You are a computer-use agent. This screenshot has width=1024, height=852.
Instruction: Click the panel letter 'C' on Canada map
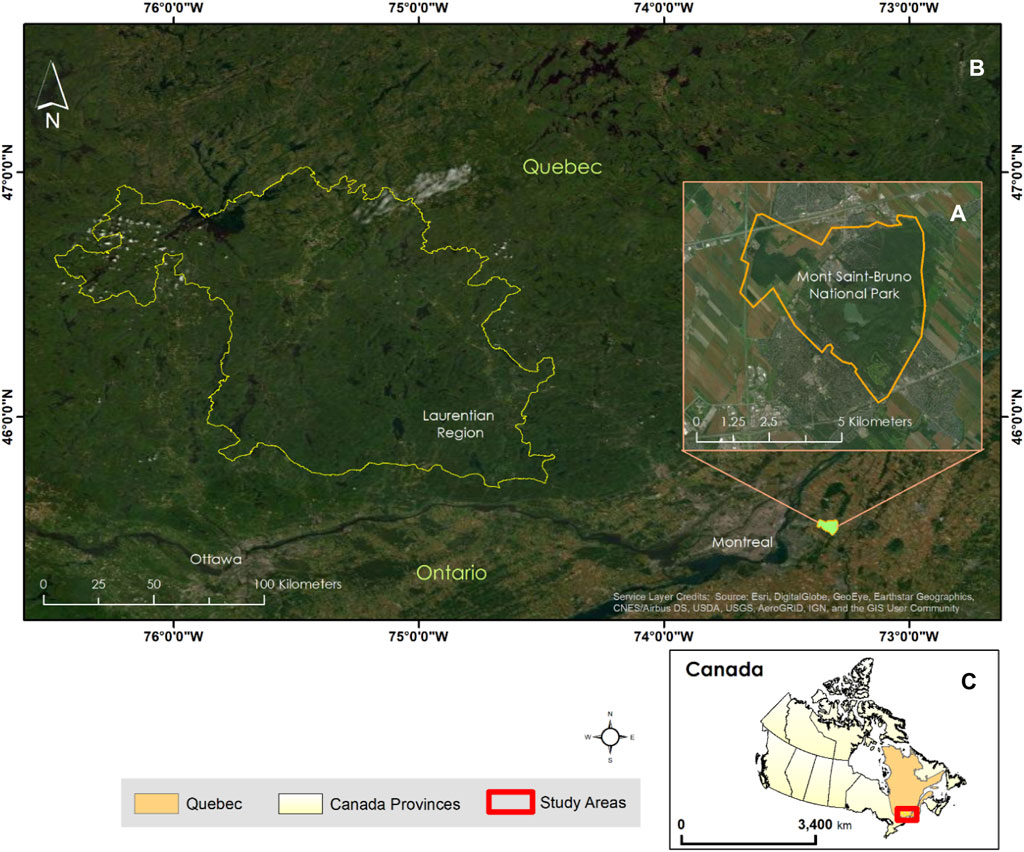click(968, 681)
